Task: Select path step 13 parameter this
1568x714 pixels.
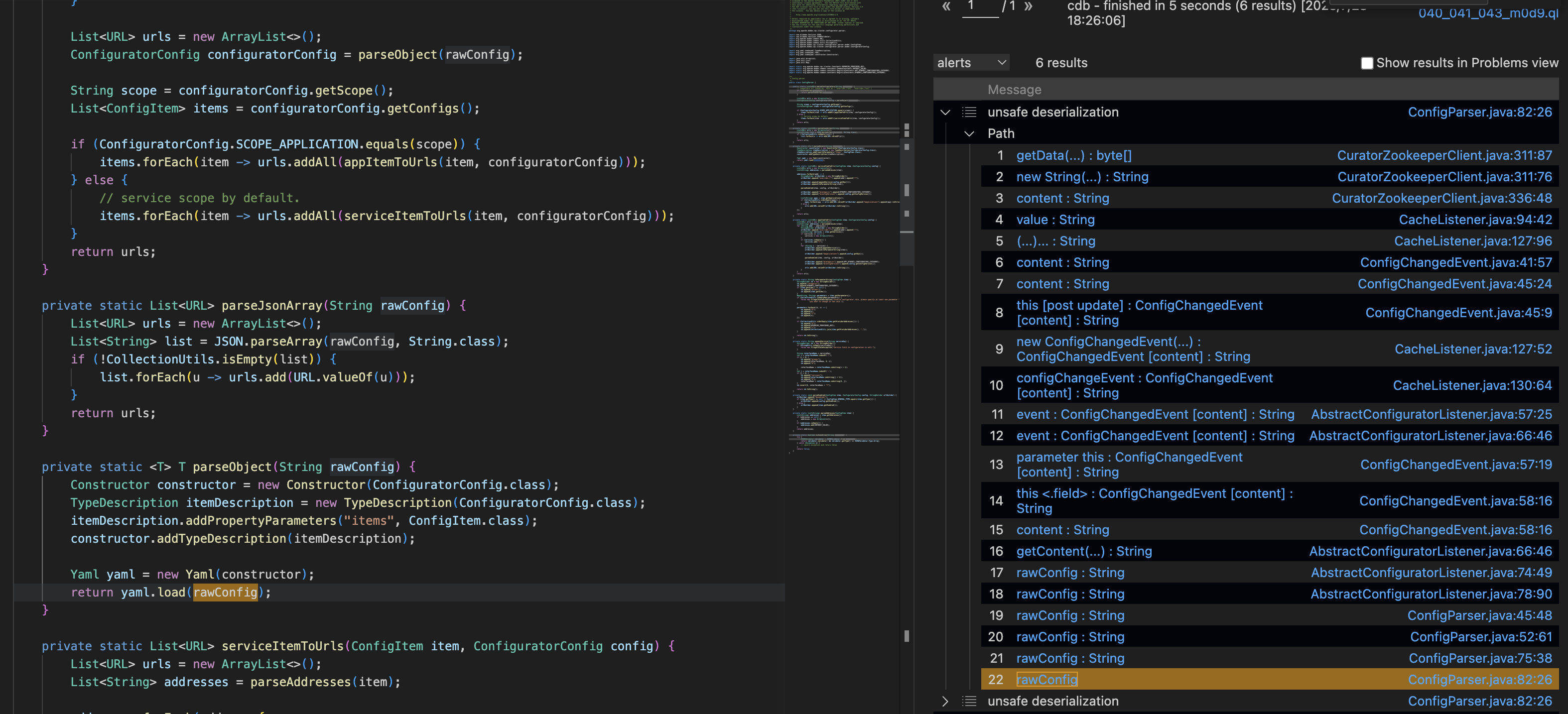Action: (1129, 465)
